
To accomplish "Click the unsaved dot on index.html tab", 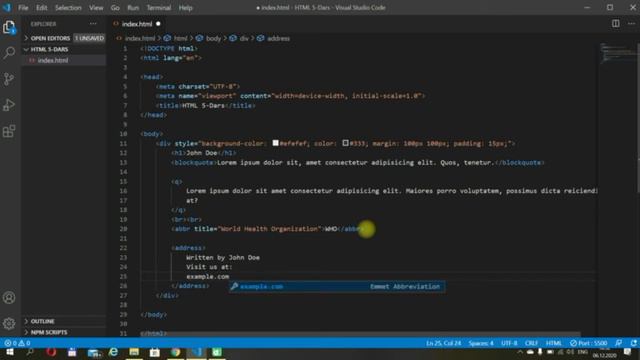I will click(158, 24).
